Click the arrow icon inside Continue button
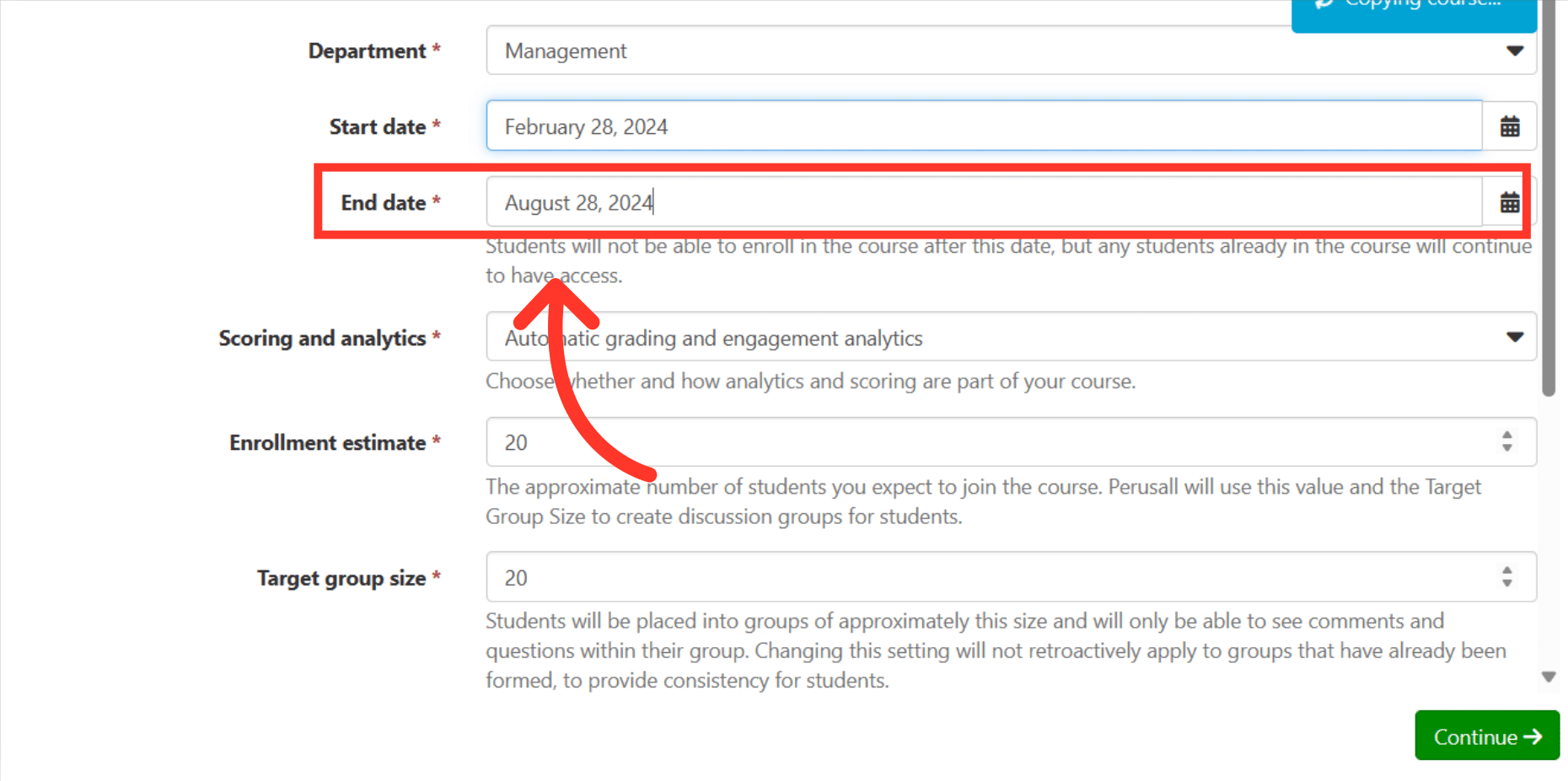Image resolution: width=1568 pixels, height=781 pixels. (1534, 736)
